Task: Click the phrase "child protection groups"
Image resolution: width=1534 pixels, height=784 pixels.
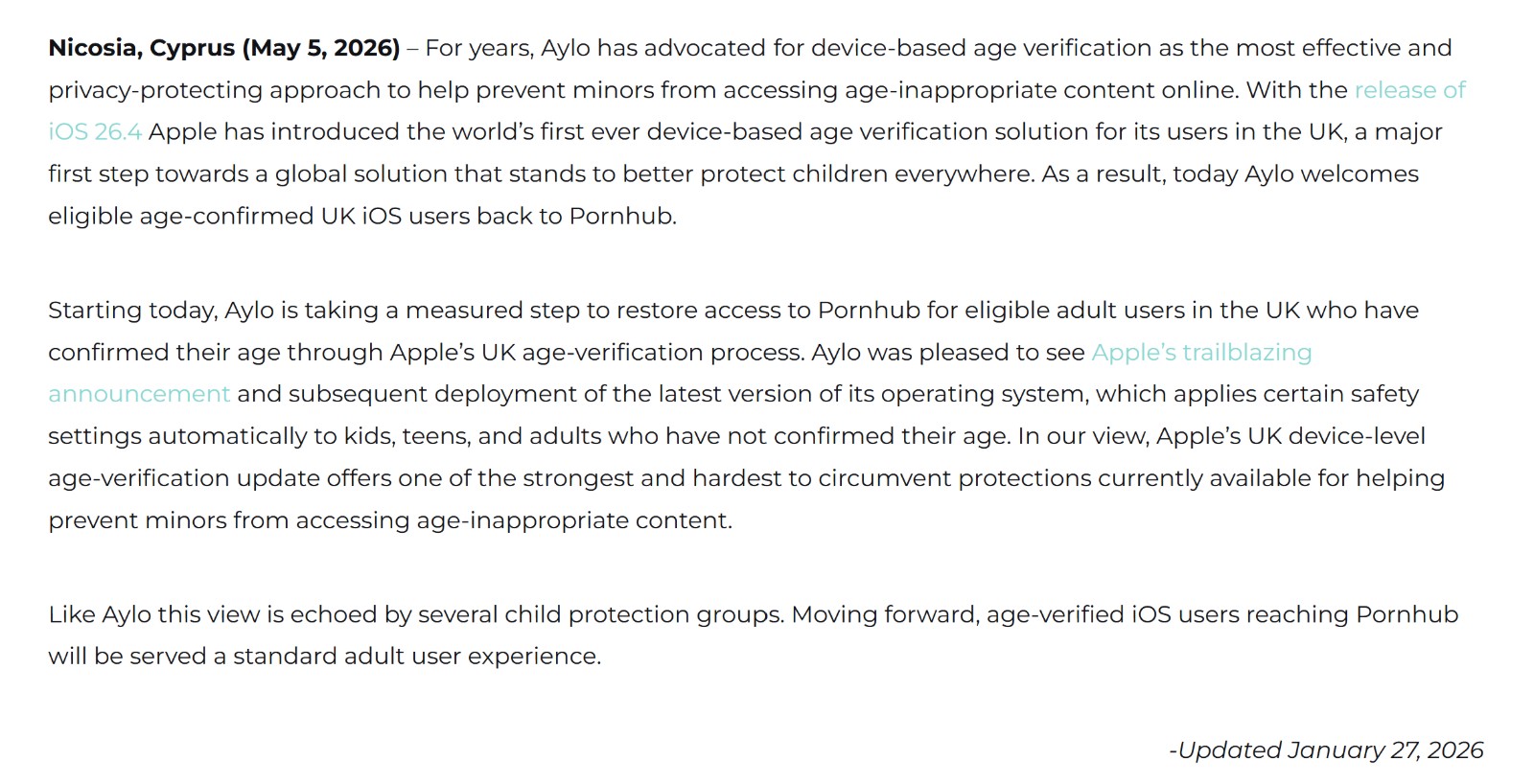Action: tap(644, 615)
